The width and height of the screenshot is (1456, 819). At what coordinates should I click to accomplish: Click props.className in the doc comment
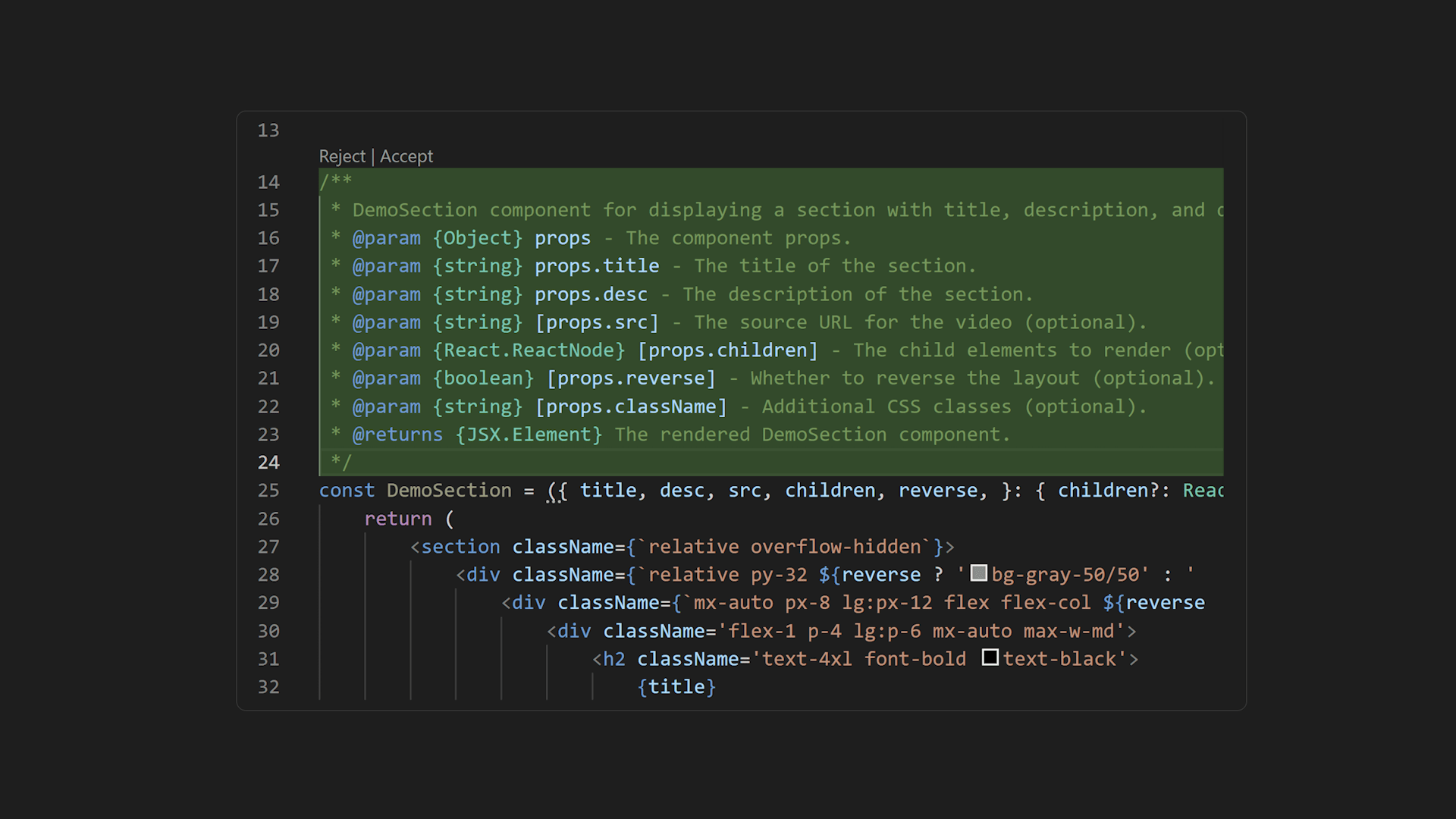point(632,406)
